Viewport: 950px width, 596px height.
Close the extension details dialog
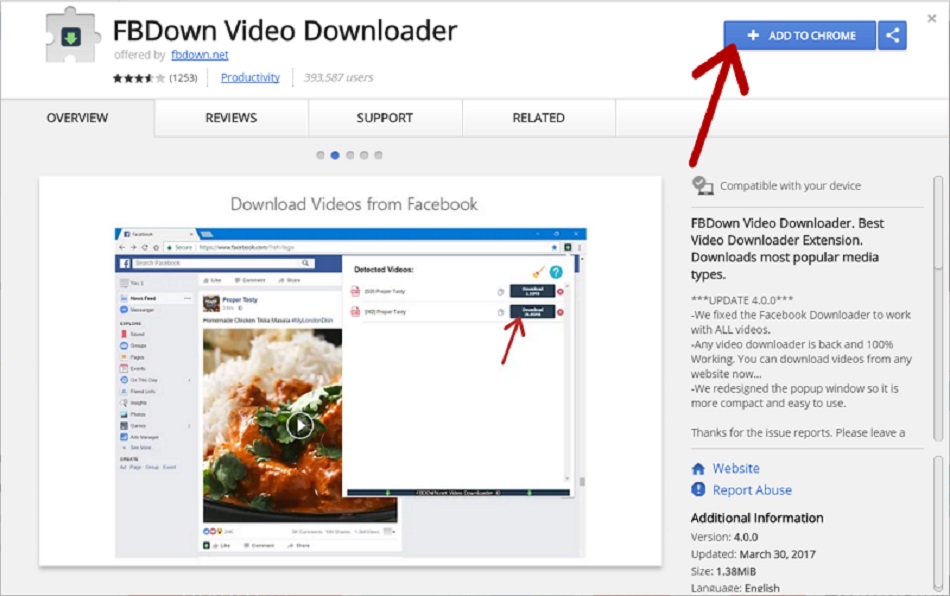tap(932, 19)
